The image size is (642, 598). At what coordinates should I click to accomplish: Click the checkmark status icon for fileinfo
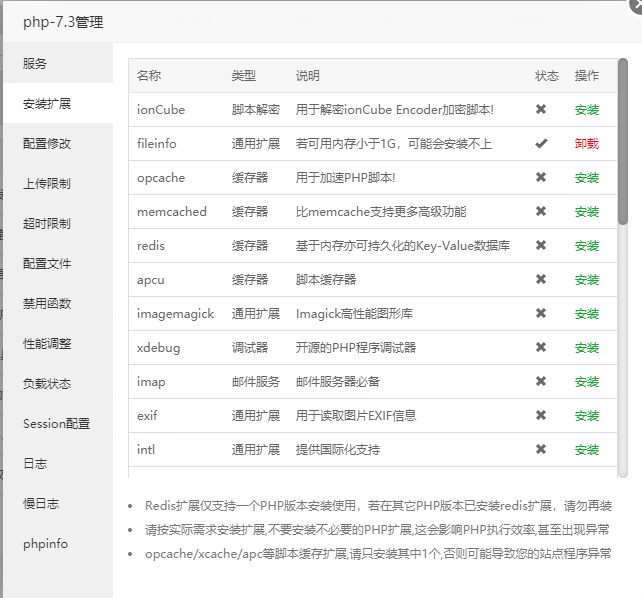[x=541, y=143]
